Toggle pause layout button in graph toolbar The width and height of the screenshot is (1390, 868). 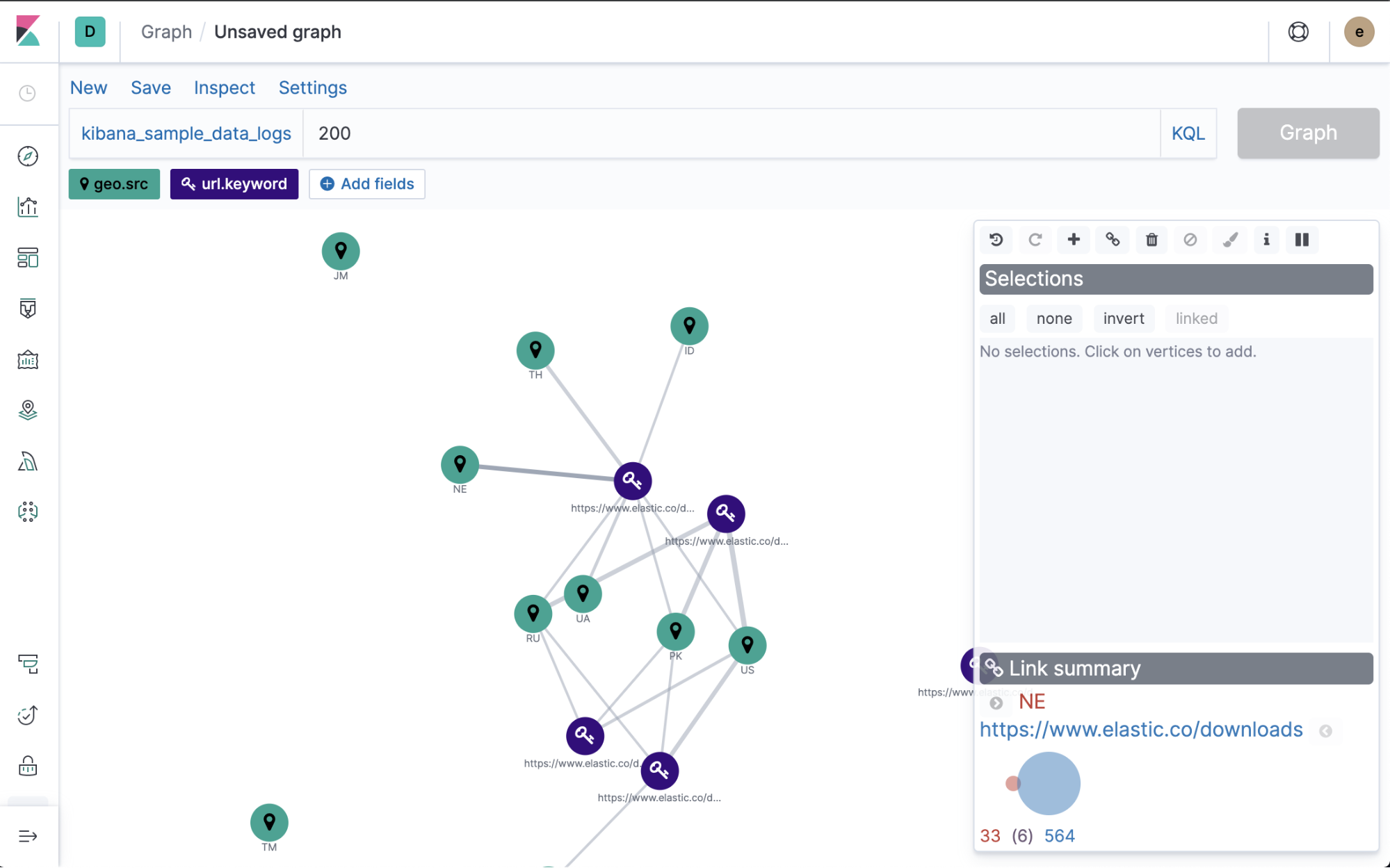(1302, 240)
